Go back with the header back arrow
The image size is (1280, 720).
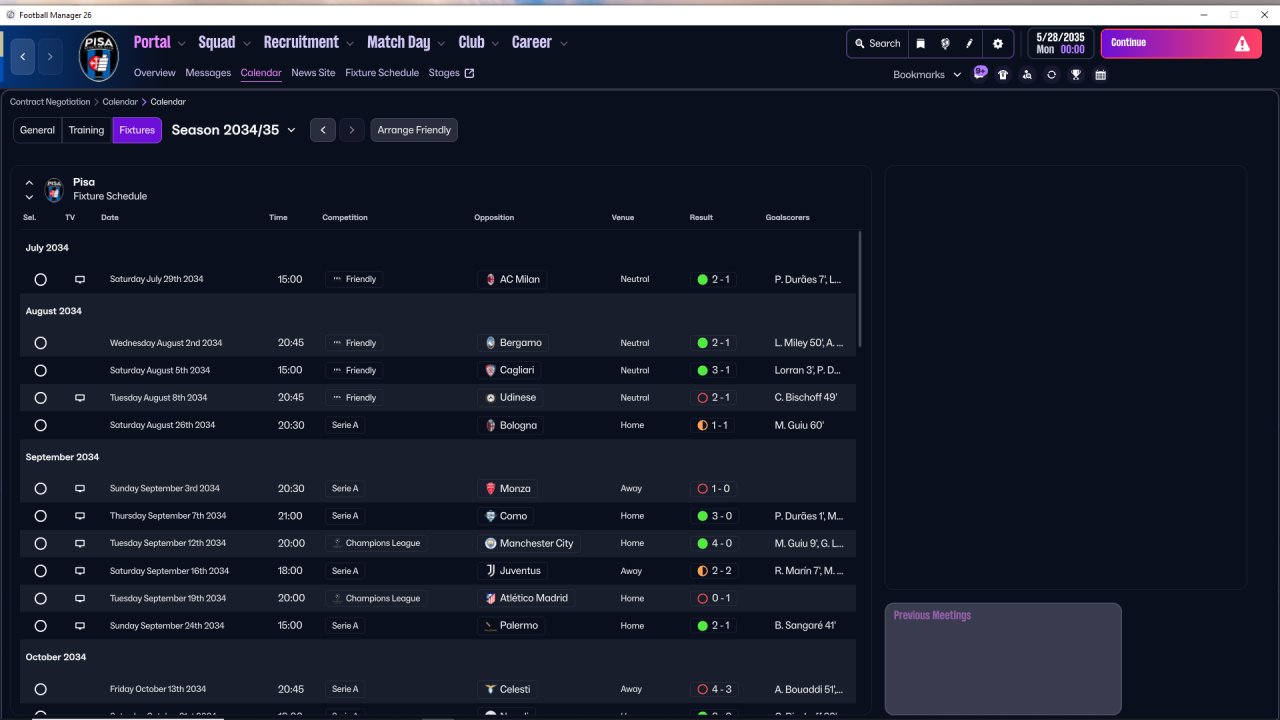23,57
